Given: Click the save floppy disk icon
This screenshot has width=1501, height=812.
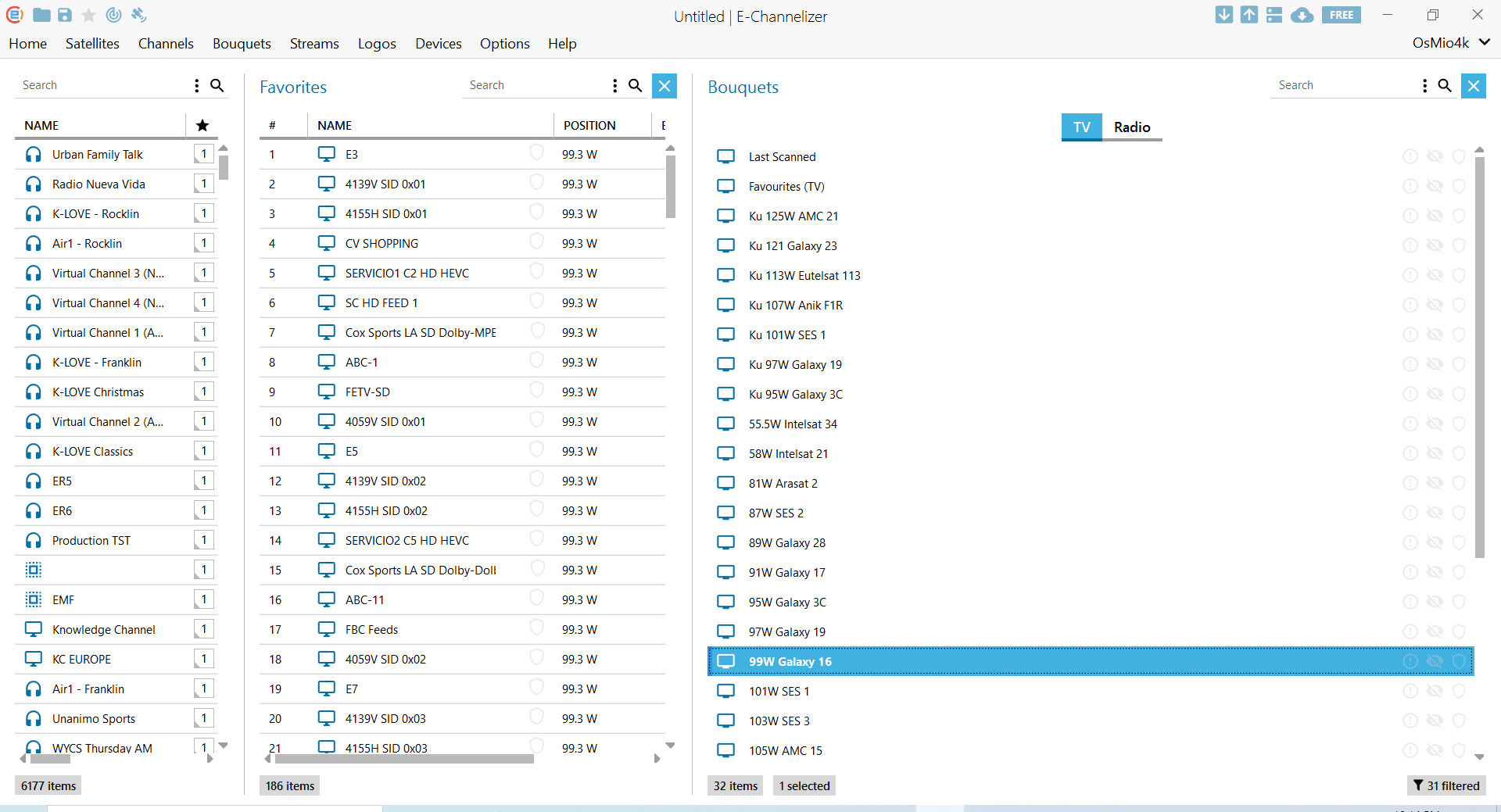Looking at the screenshot, I should click(x=65, y=15).
